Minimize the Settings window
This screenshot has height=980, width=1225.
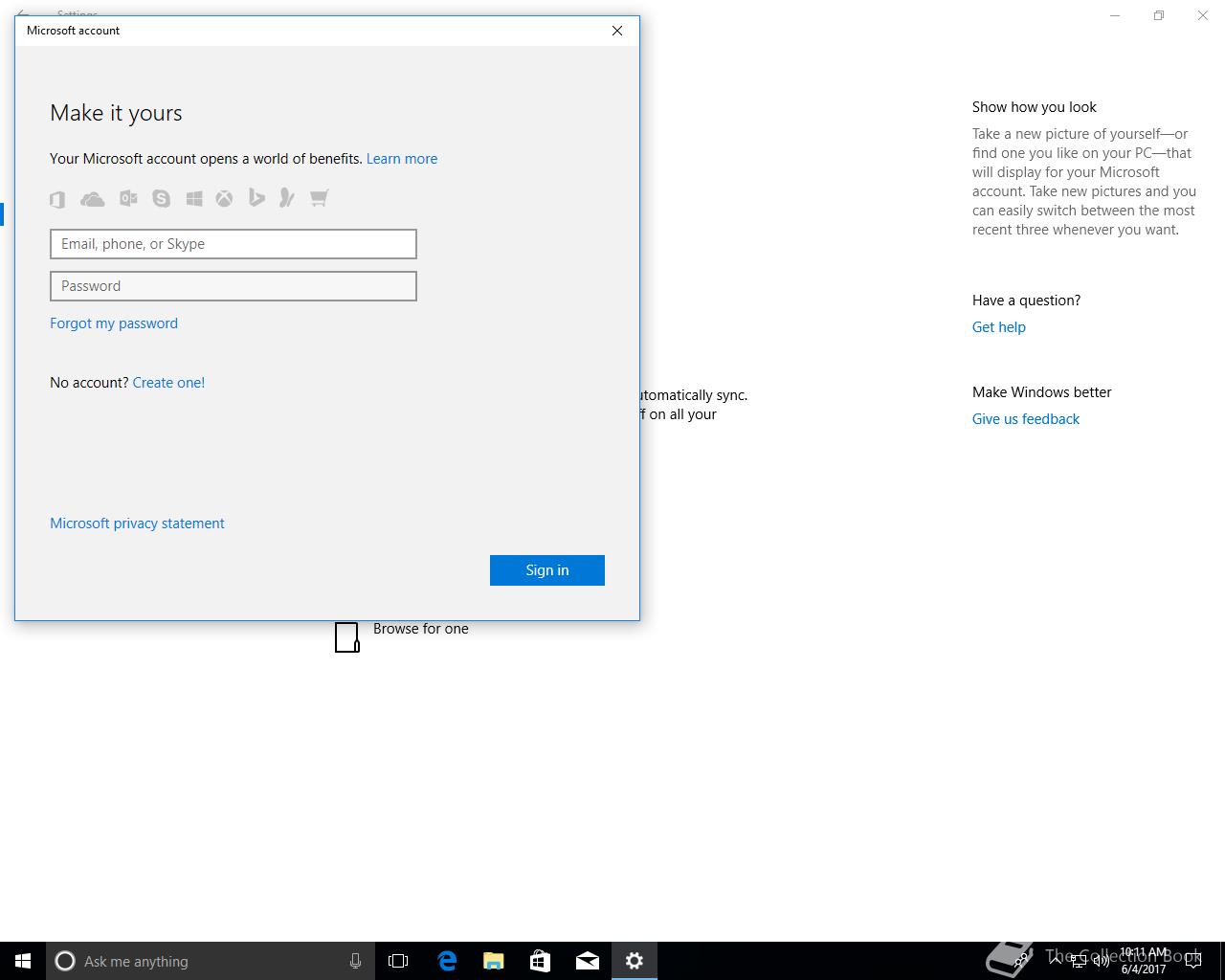click(1115, 15)
